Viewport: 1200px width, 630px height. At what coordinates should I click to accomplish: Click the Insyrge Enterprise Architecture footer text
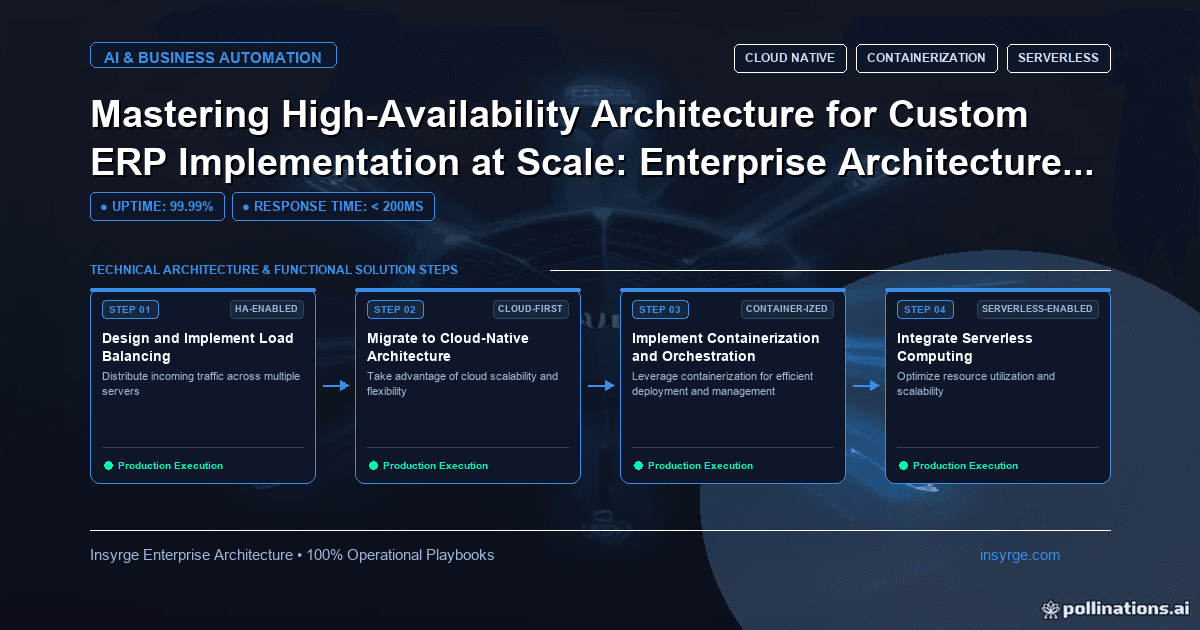[x=292, y=555]
